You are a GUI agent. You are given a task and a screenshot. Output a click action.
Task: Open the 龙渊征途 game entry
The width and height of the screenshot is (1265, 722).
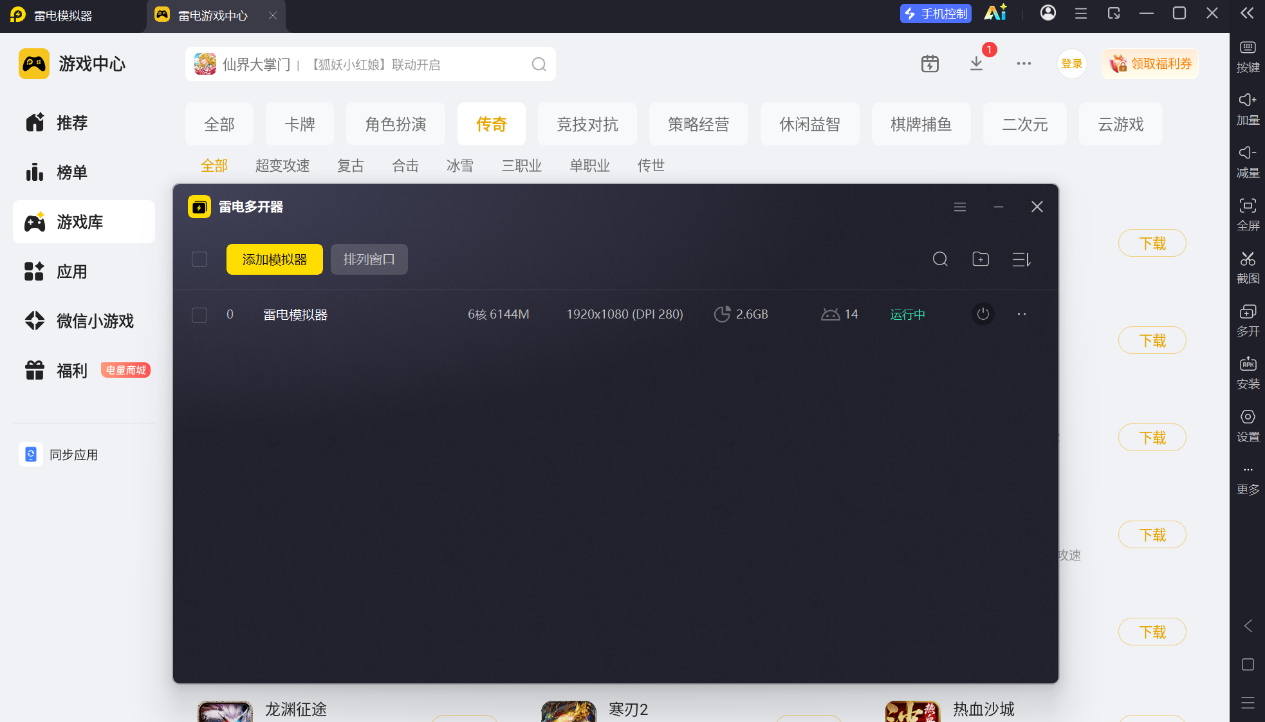tap(296, 709)
